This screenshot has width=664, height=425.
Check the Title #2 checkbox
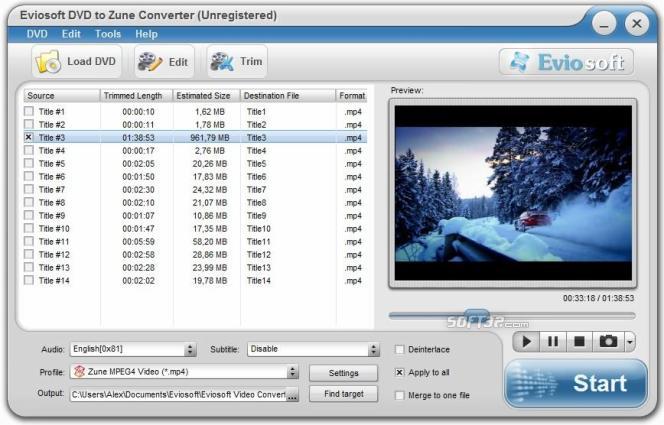click(x=29, y=124)
